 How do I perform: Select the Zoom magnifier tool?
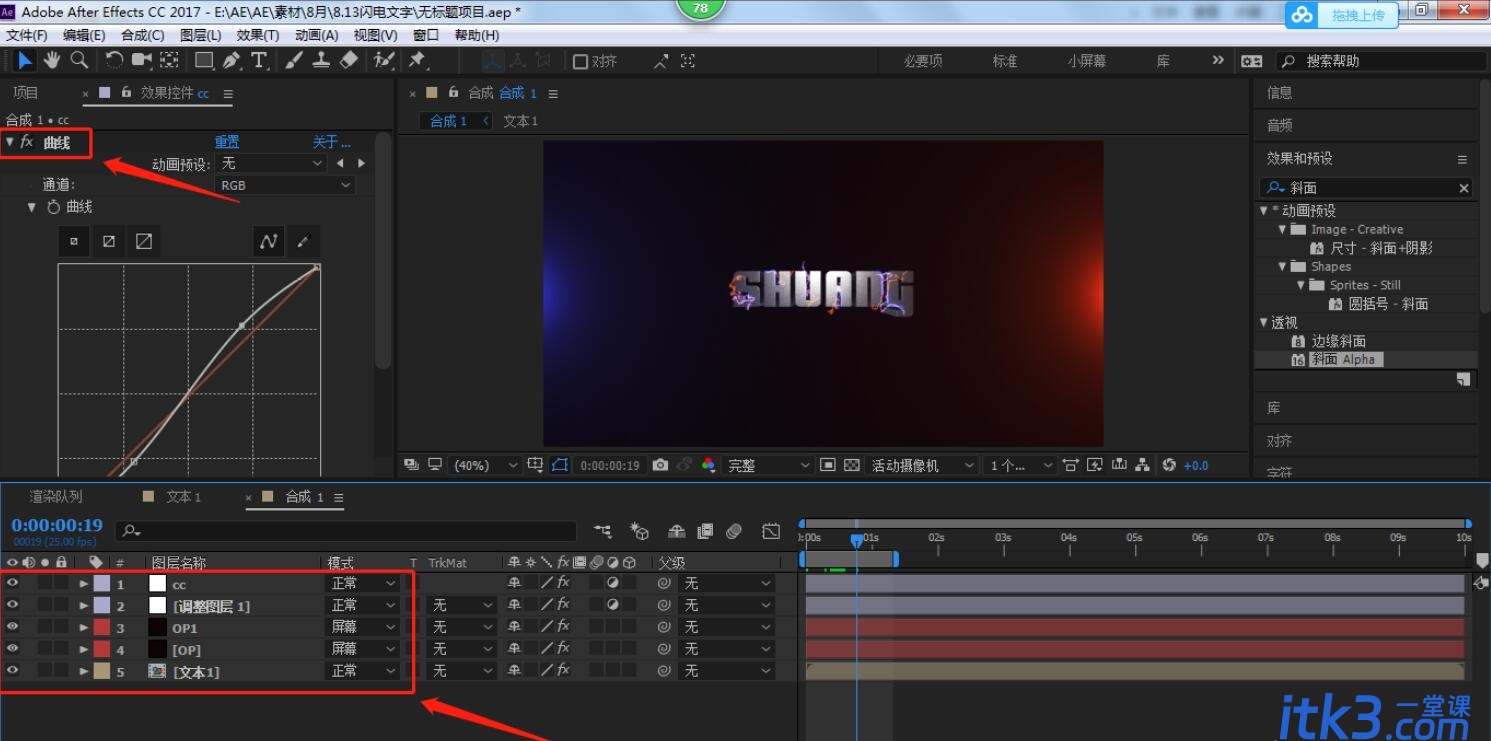[79, 61]
